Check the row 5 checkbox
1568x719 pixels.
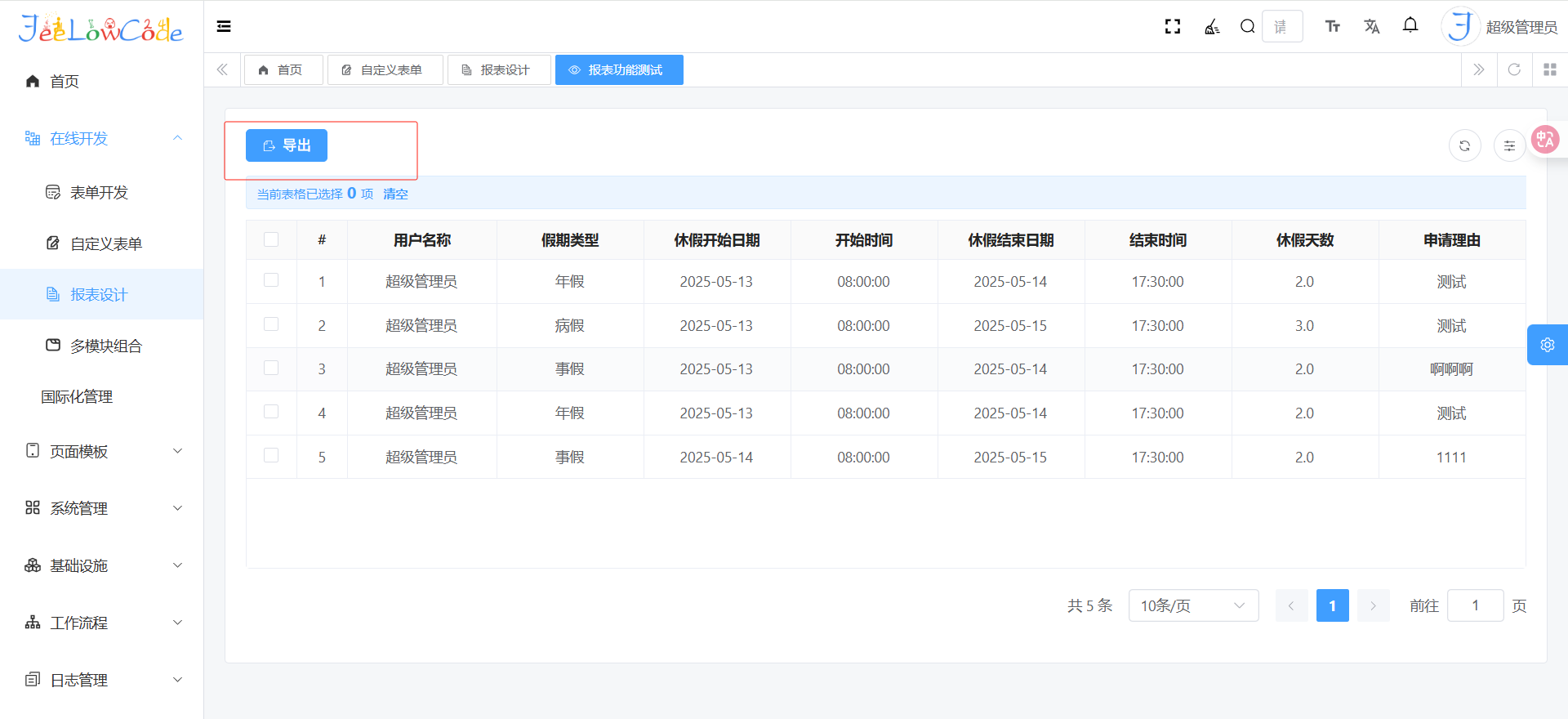(x=271, y=455)
